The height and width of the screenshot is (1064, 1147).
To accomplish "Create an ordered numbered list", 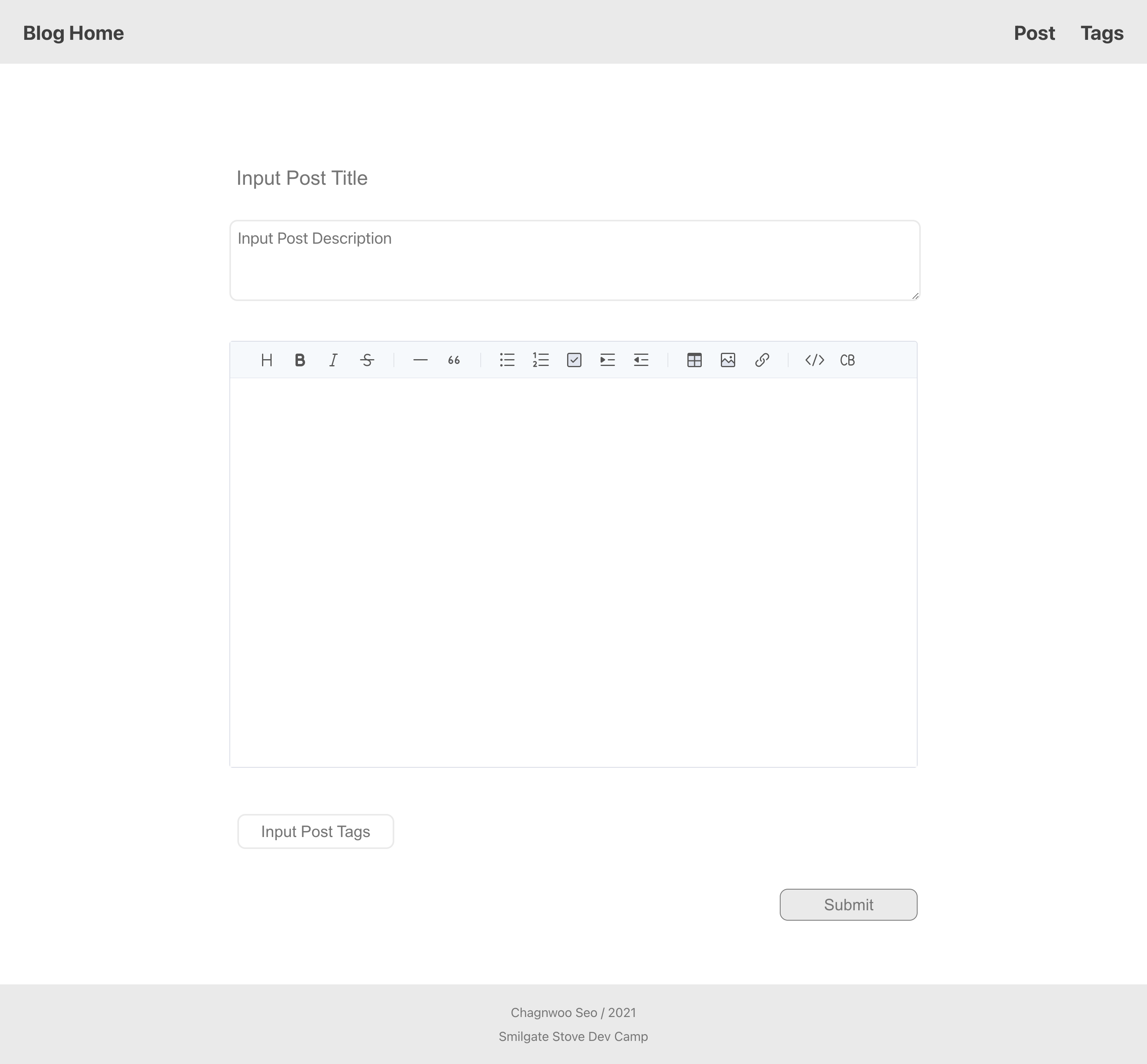I will [x=541, y=360].
